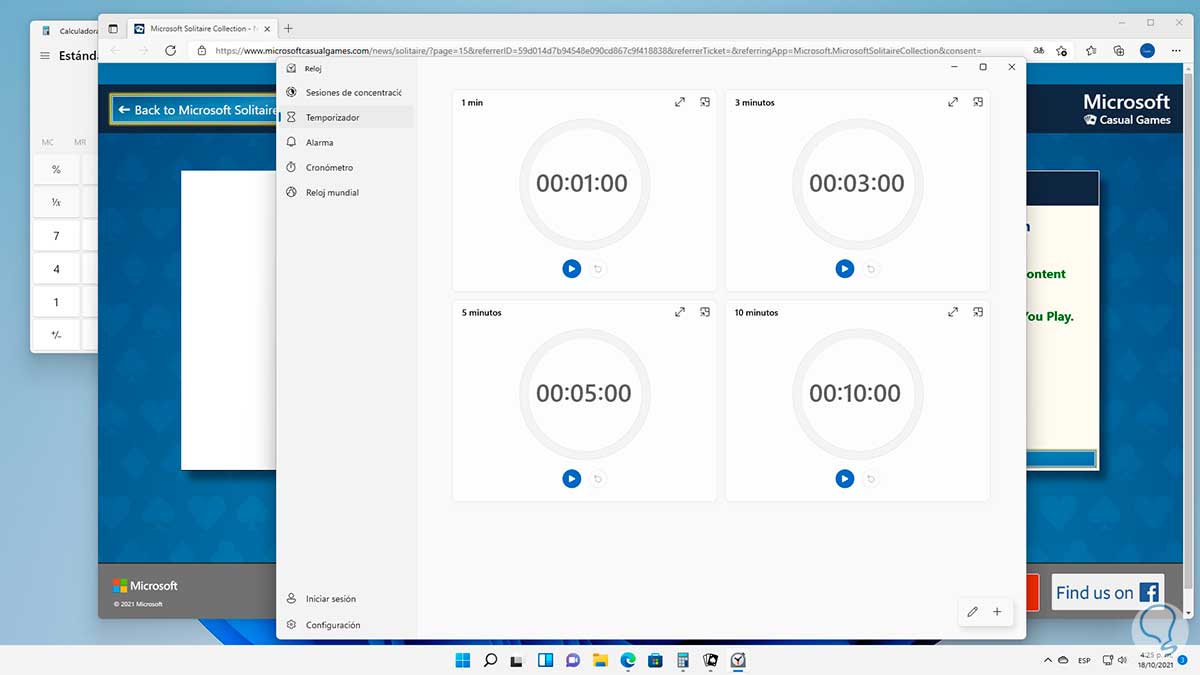The image size is (1200, 675).
Task: Open Edge Collections
Action: (x=1119, y=50)
